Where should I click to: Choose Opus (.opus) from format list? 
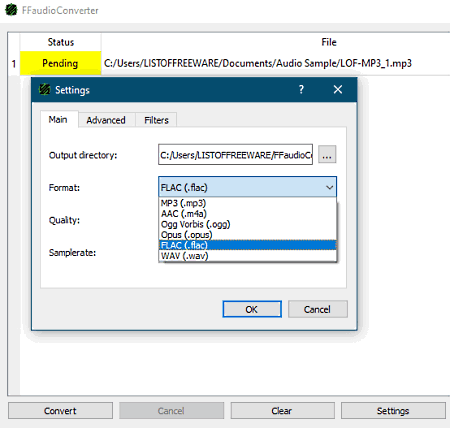[247, 235]
